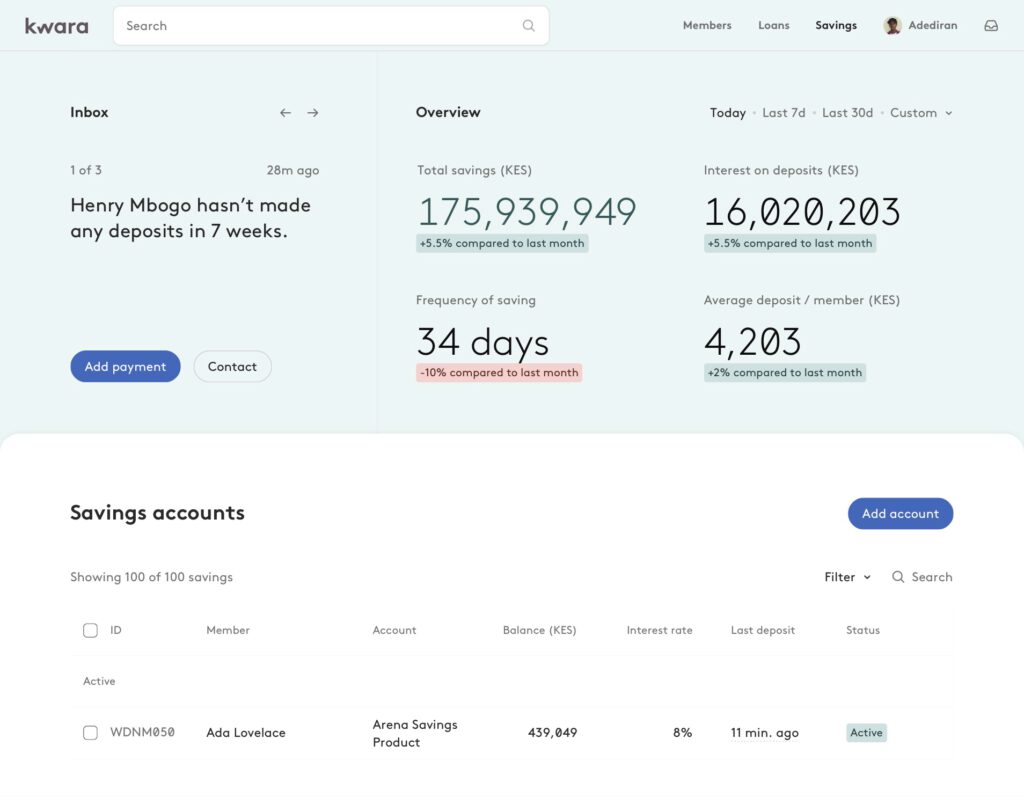Click Adediran's profile avatar
This screenshot has width=1024, height=797.
tap(891, 25)
